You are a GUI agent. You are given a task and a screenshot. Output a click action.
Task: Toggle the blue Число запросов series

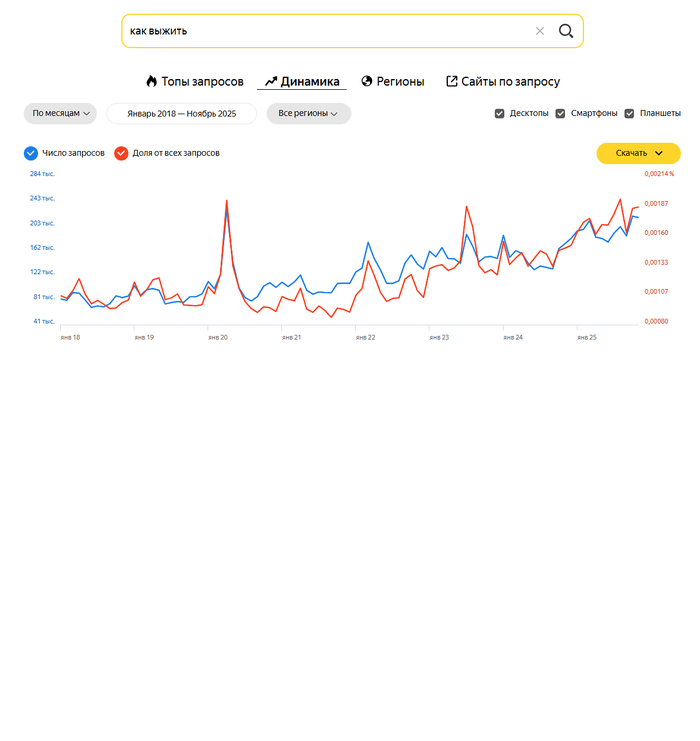point(31,153)
